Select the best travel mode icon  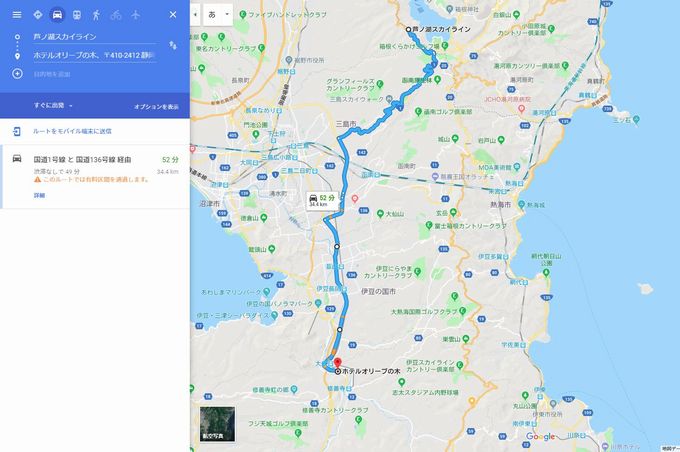click(x=38, y=15)
